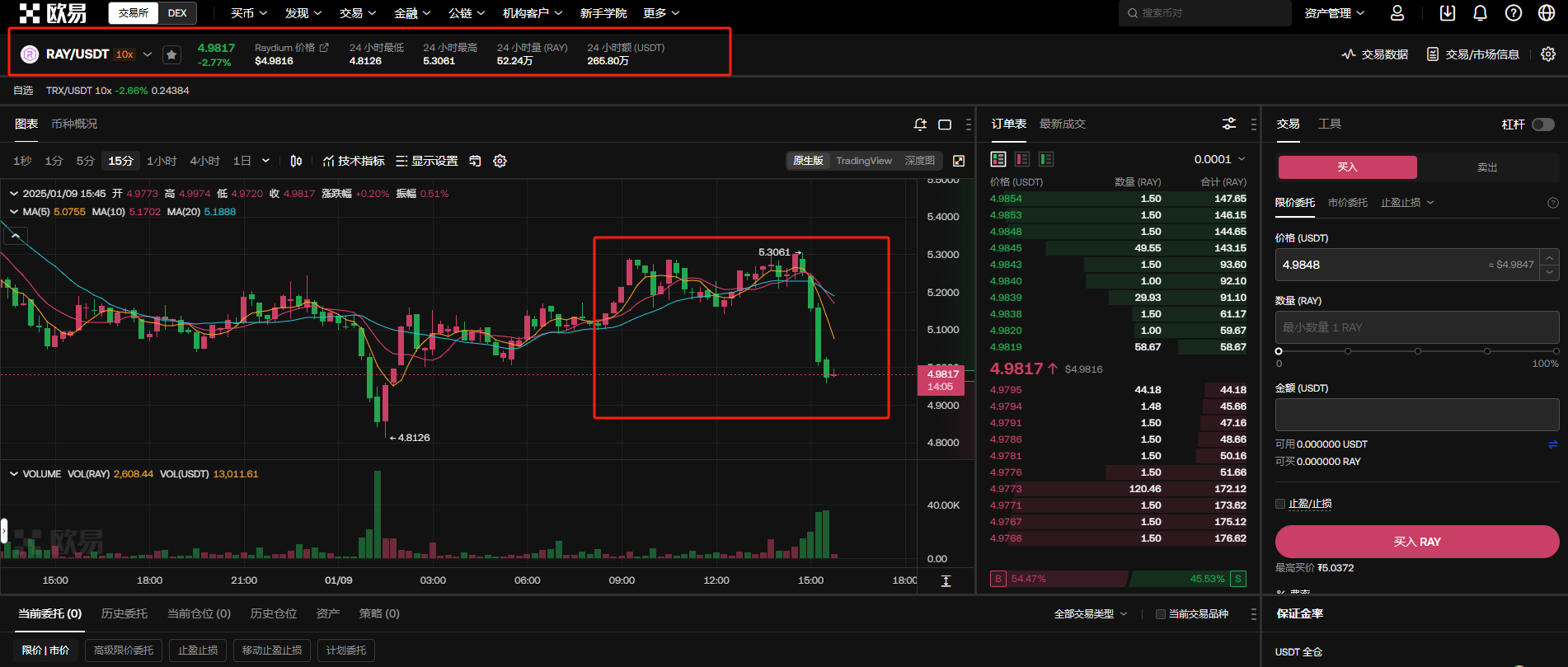Open the 0.0001 price precision dropdown
The image size is (1568, 667).
pos(1219,159)
